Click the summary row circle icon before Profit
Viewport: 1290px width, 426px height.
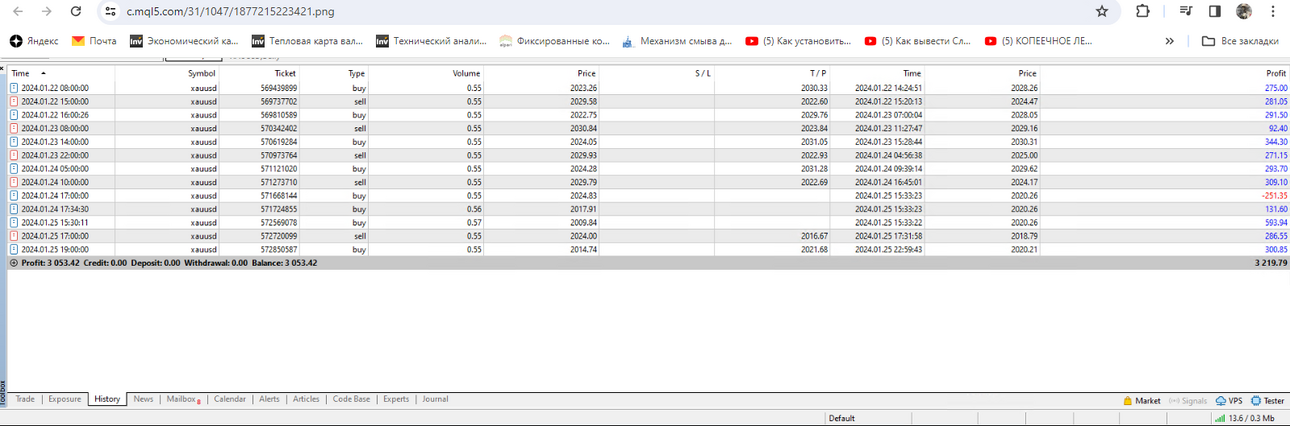(x=13, y=263)
